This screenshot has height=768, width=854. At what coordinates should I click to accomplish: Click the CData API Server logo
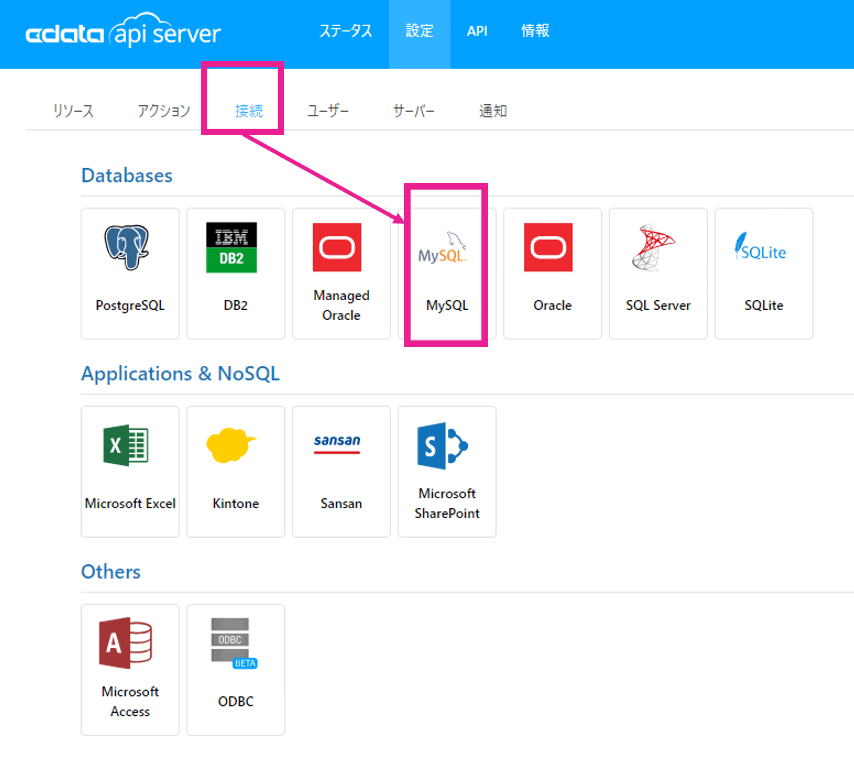click(123, 32)
